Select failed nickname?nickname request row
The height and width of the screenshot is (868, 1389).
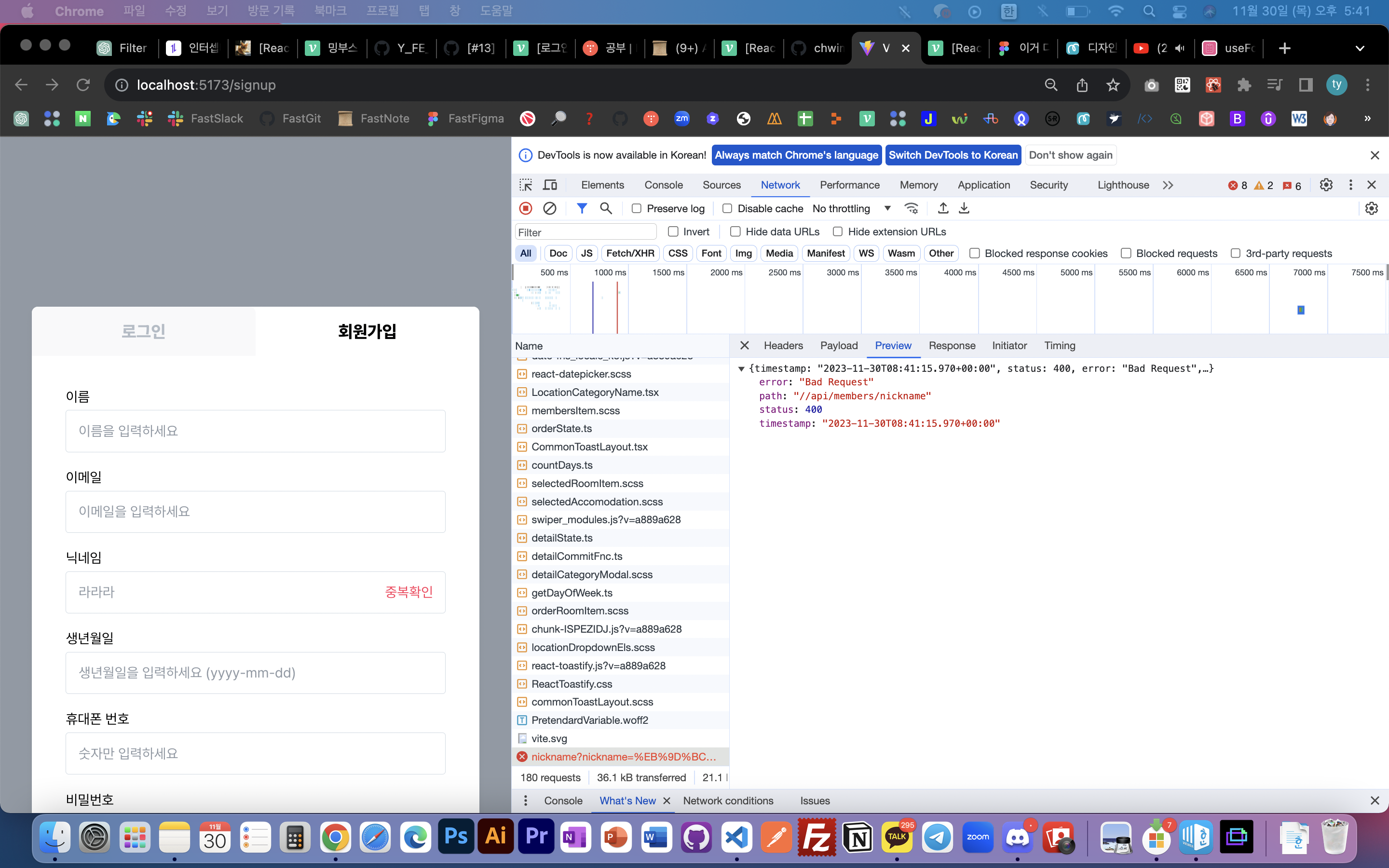[x=620, y=757]
